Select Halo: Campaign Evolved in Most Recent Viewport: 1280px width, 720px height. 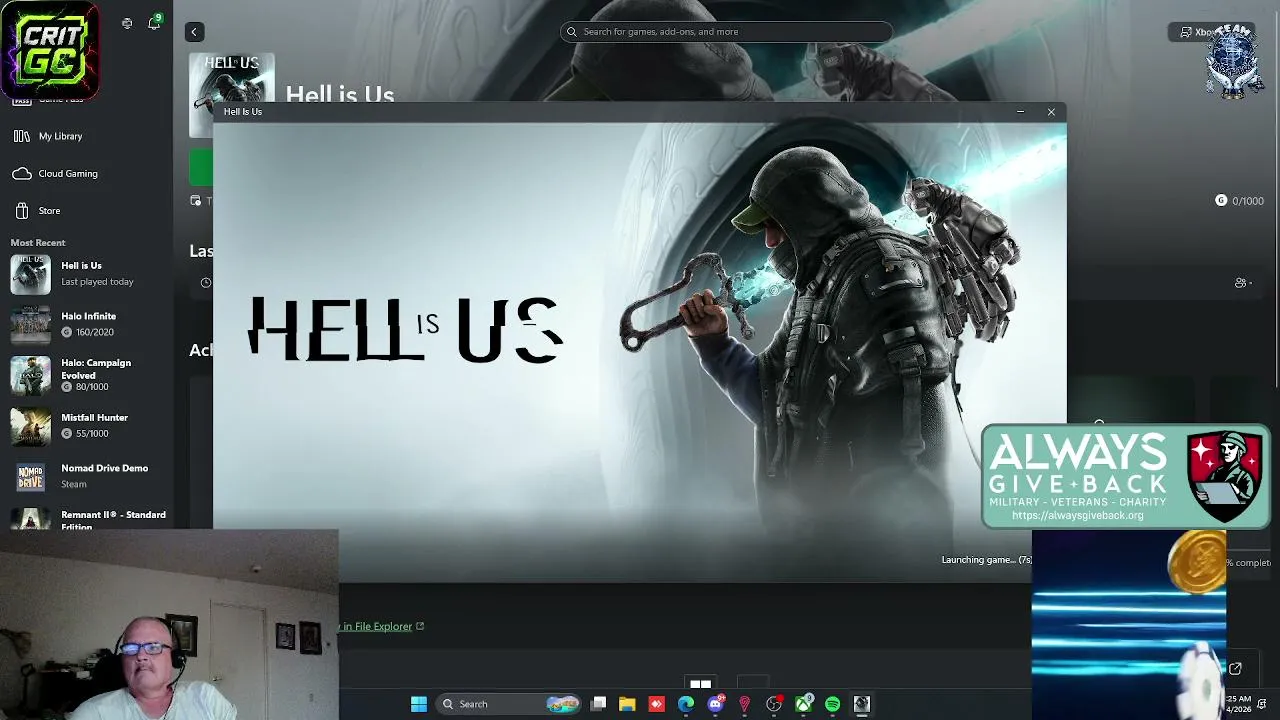87,375
